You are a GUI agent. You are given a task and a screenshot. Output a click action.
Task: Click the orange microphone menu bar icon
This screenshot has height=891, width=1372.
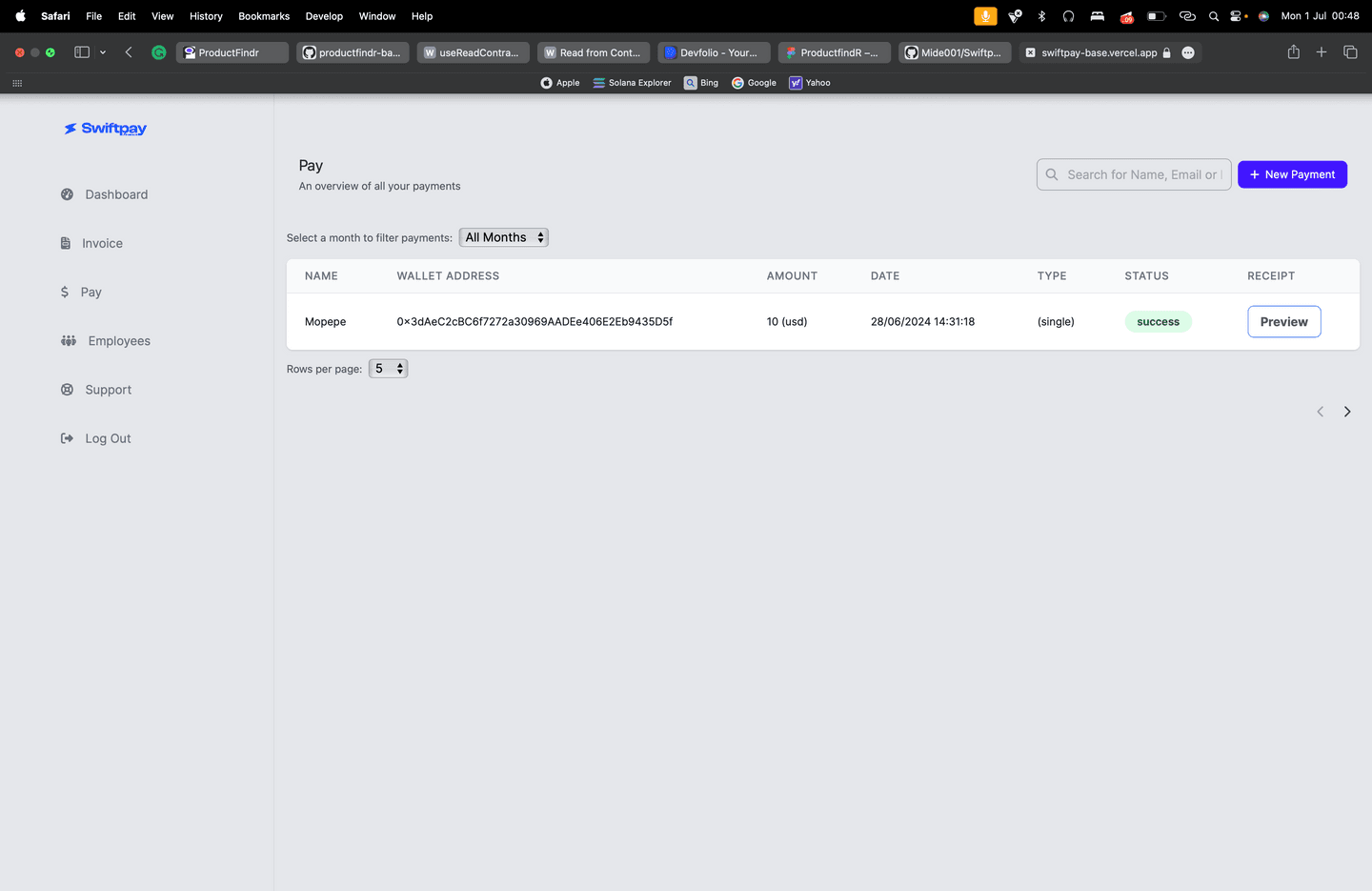click(985, 16)
